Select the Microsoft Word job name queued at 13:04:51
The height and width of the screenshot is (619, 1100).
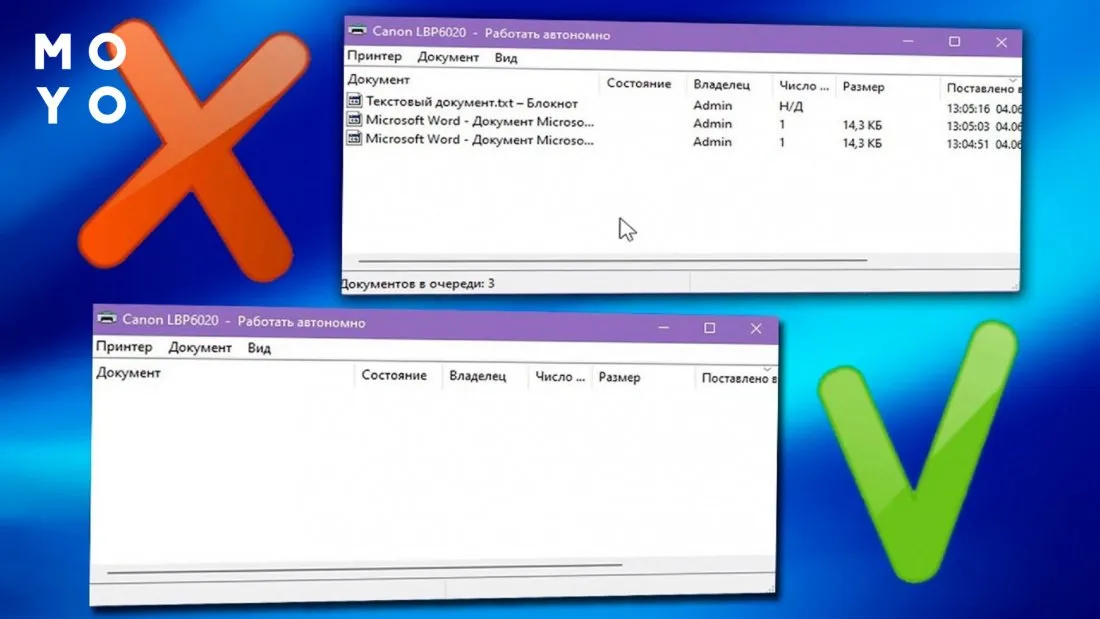click(479, 140)
